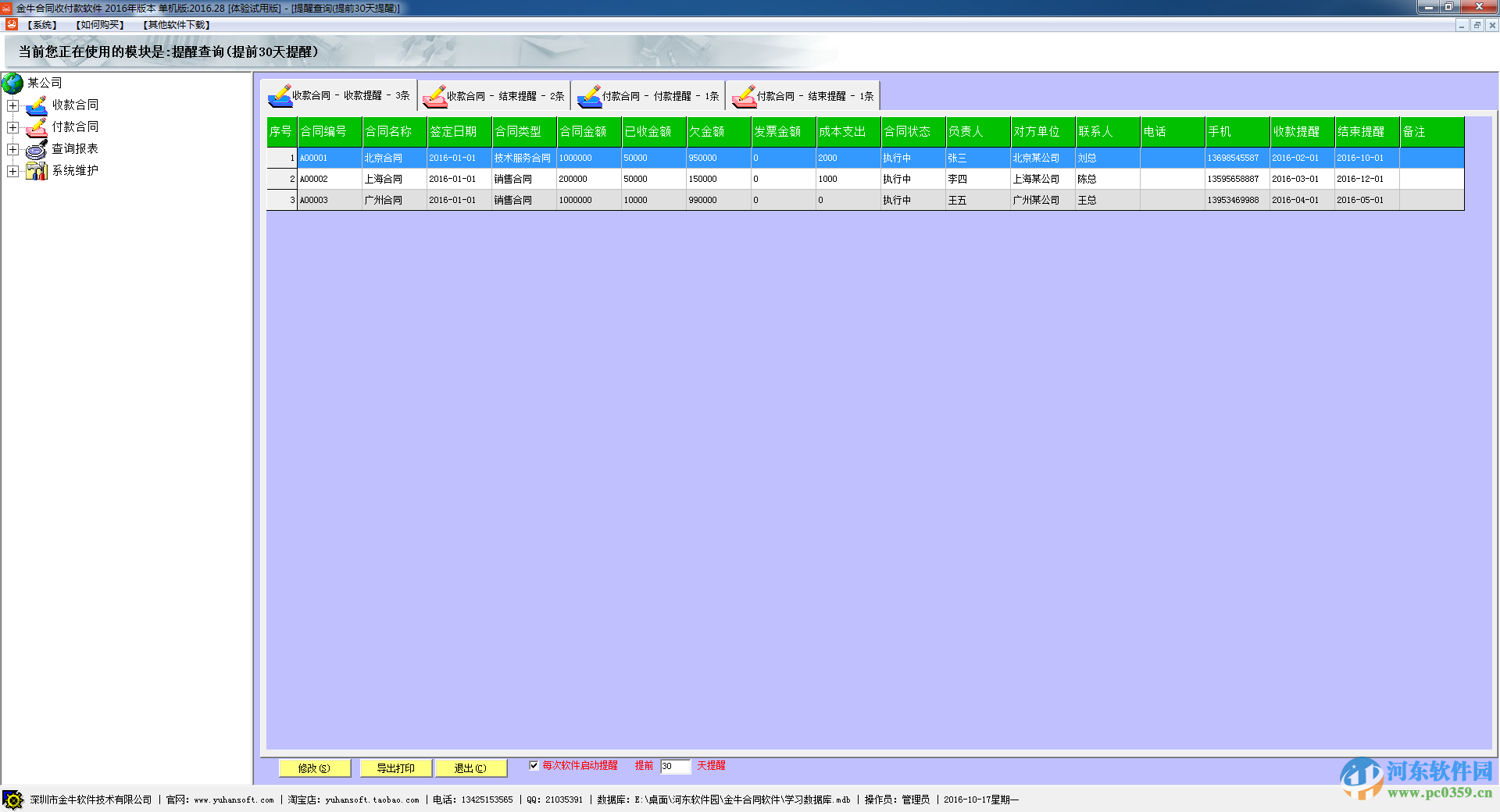Click phone number 13595658887 cell
This screenshot has height=812, width=1500.
point(1237,179)
